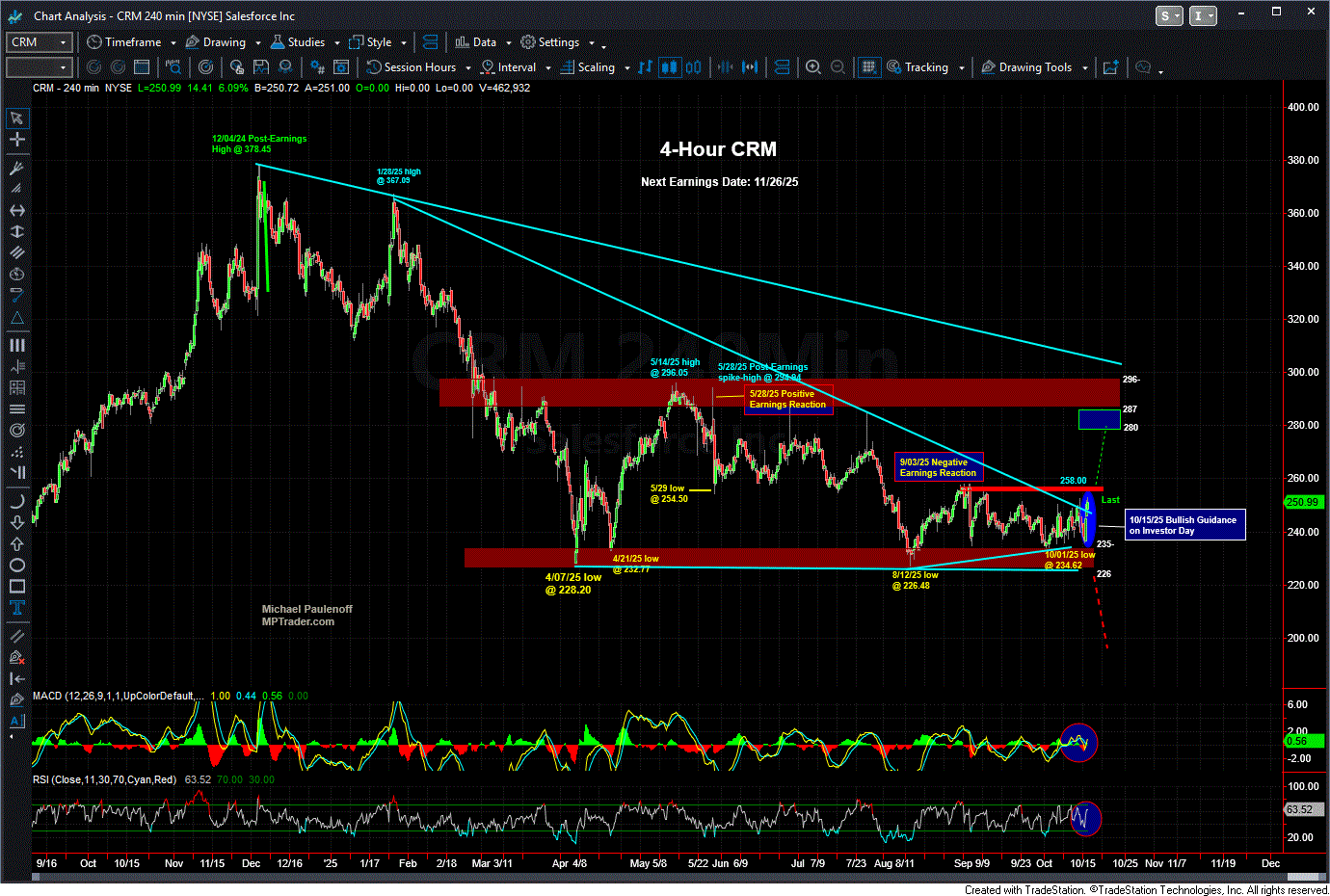Toggle the hollow candlestick bar type

coord(694,67)
